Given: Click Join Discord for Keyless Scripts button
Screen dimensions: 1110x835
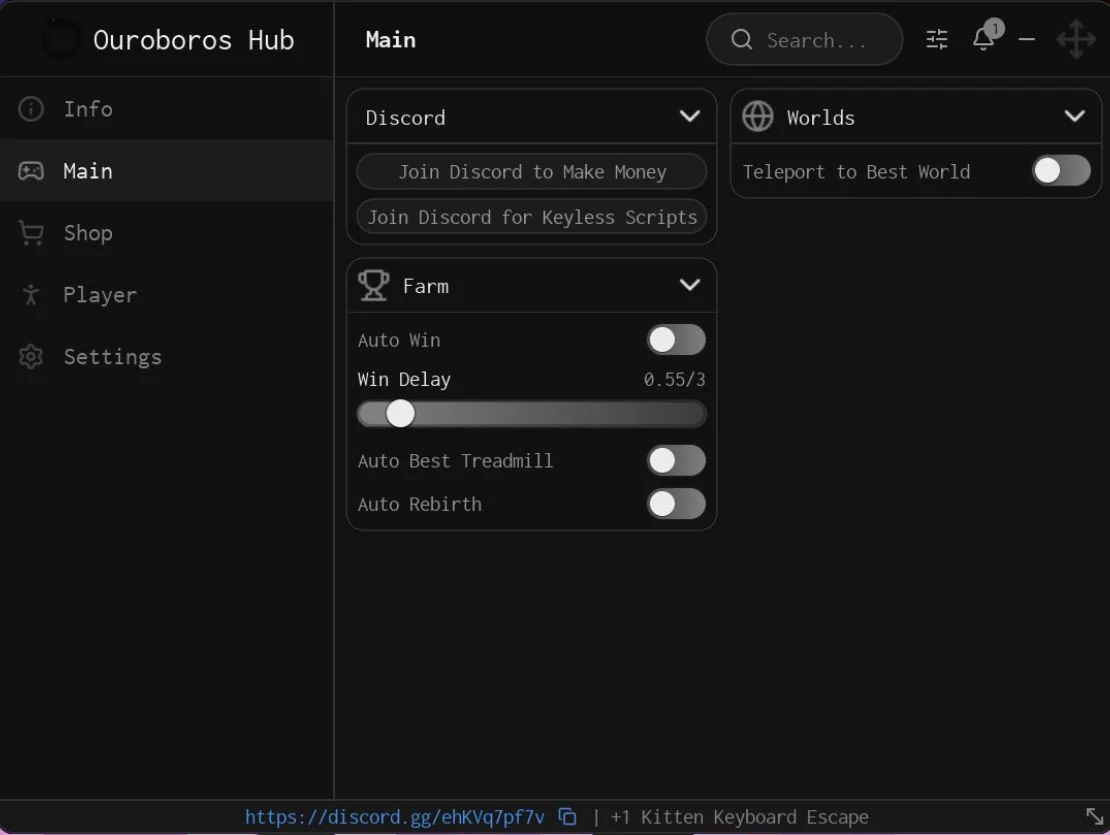Looking at the screenshot, I should (532, 217).
